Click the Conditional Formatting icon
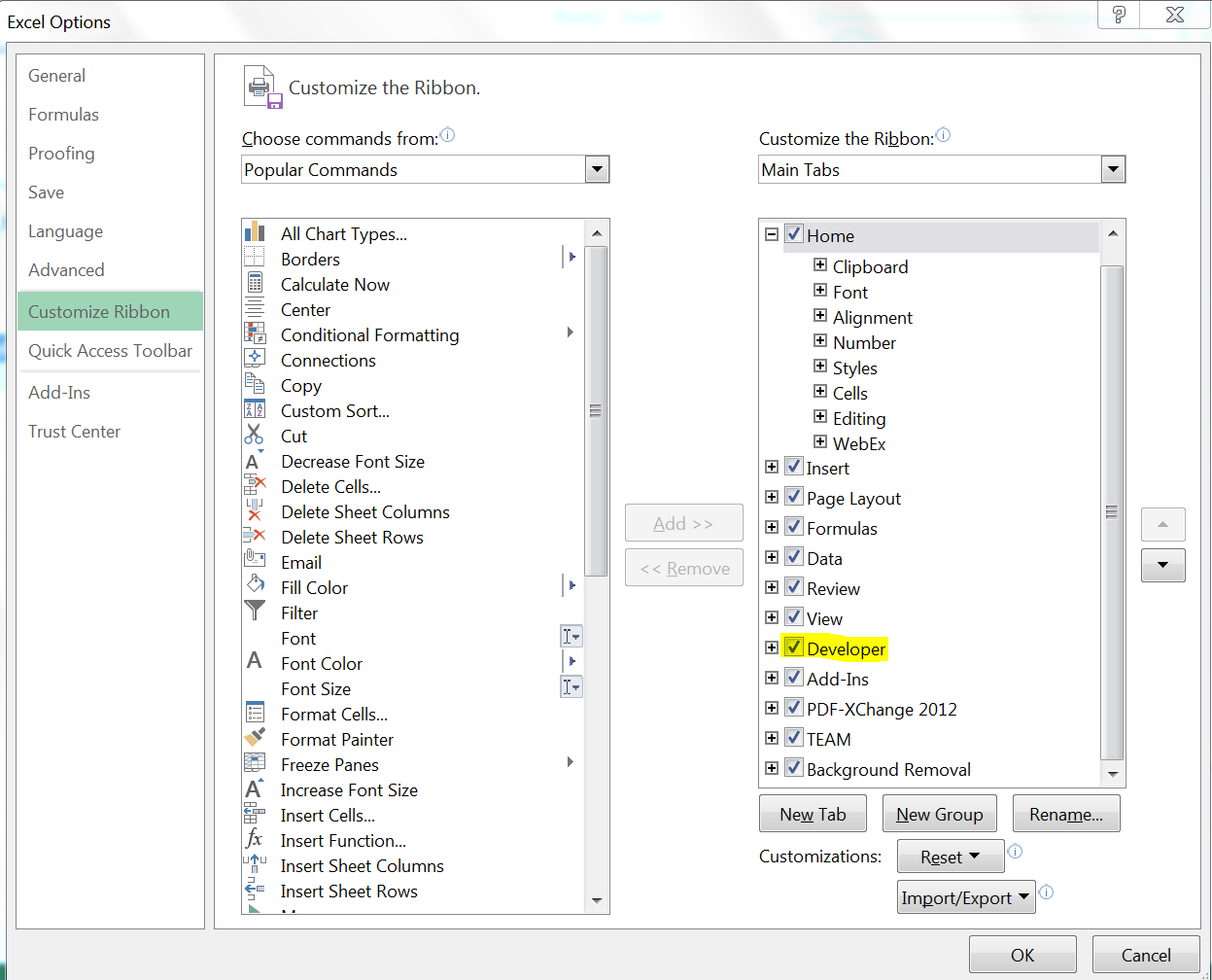 pyautogui.click(x=255, y=334)
